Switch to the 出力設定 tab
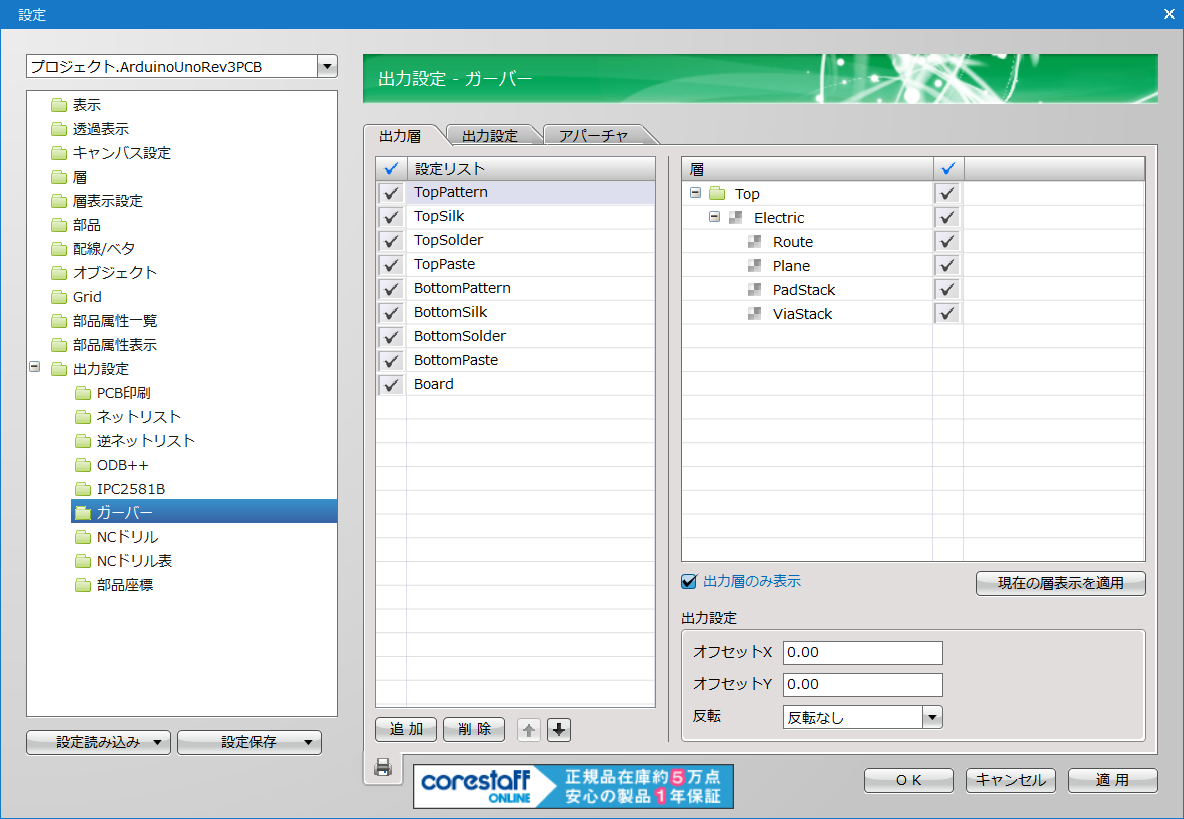 click(x=490, y=136)
